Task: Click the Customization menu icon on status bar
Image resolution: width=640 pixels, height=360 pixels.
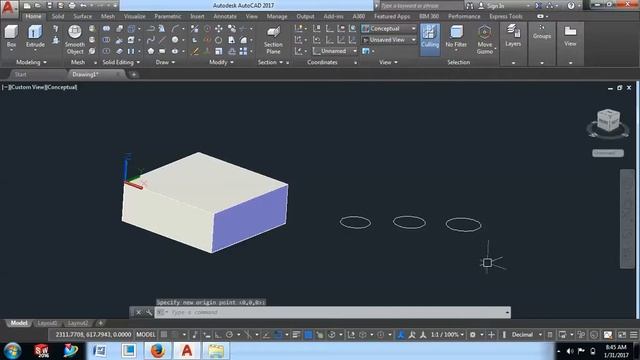Action: click(633, 335)
